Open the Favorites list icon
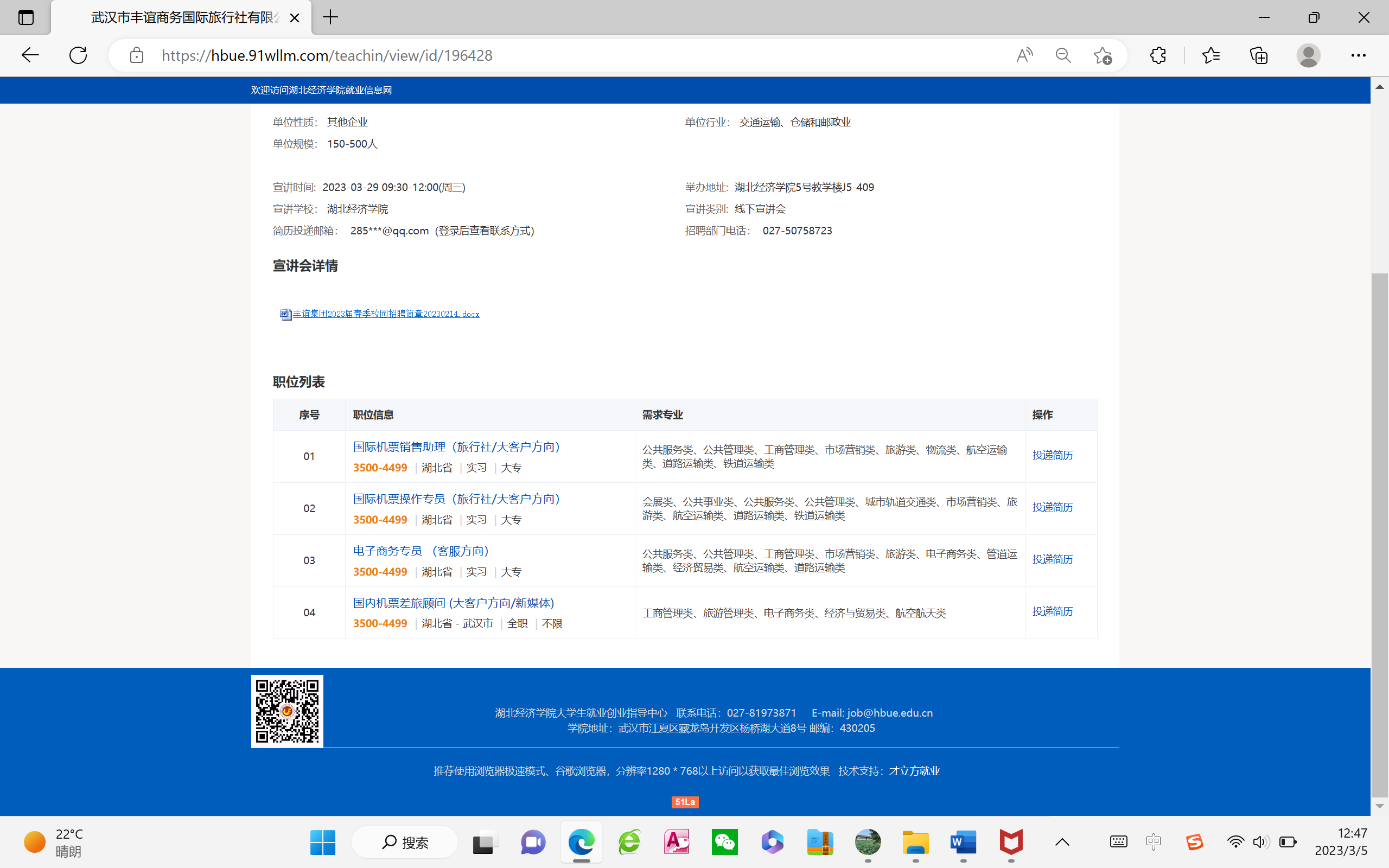This screenshot has width=1389, height=868. pos(1210,55)
